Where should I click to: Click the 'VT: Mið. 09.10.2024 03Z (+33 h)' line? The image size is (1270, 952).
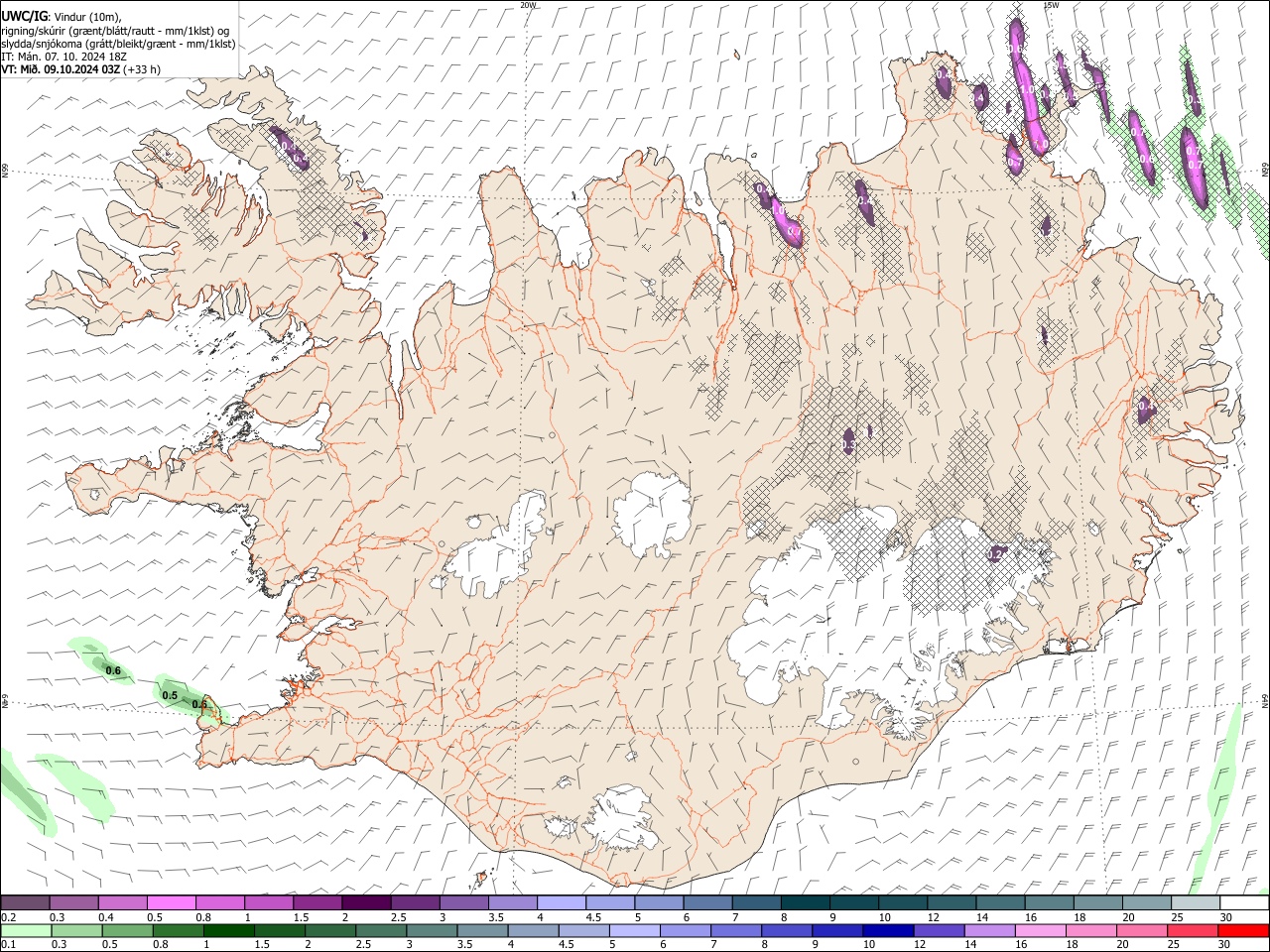pyautogui.click(x=80, y=69)
